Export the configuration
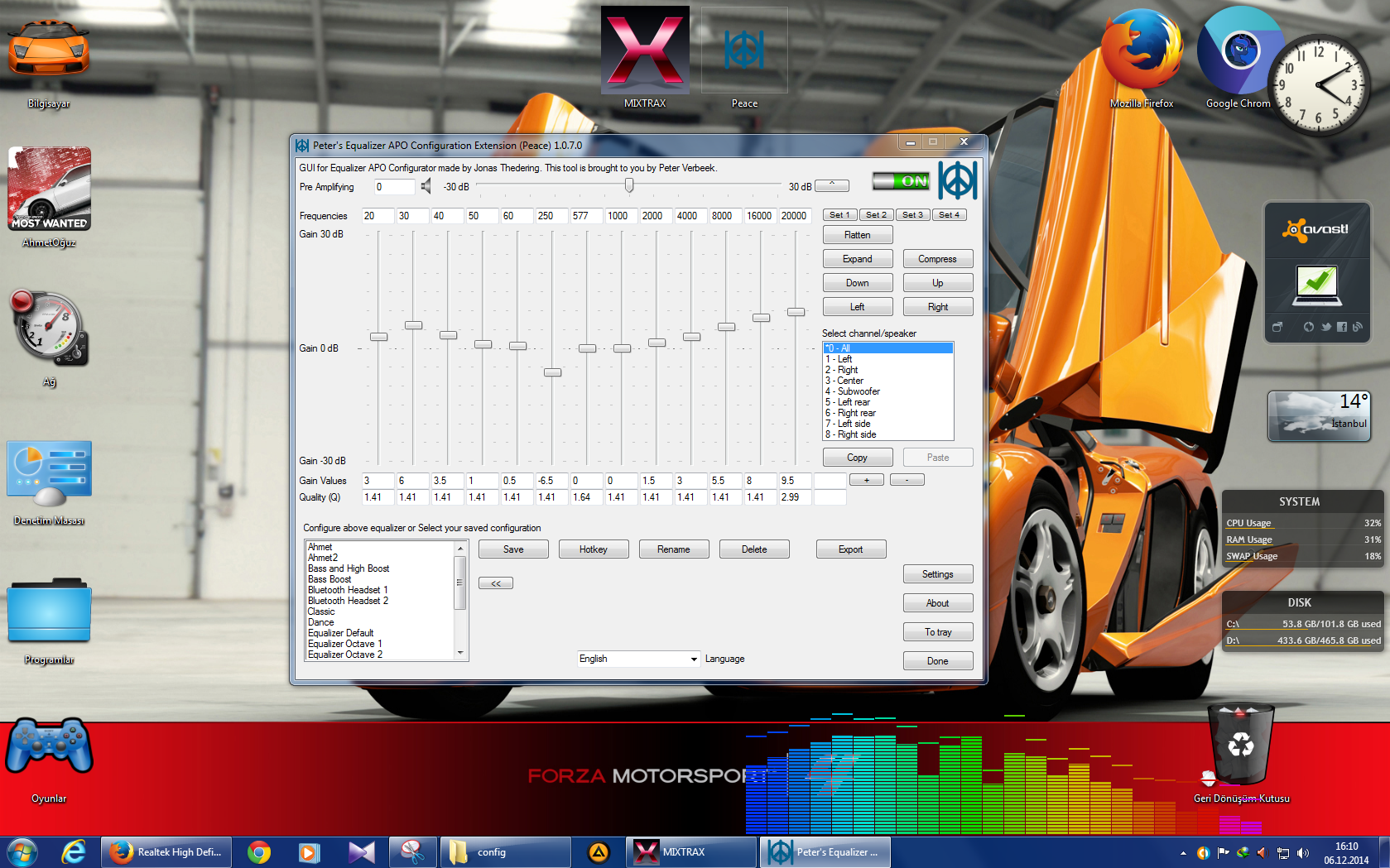This screenshot has height=868, width=1390. point(851,549)
